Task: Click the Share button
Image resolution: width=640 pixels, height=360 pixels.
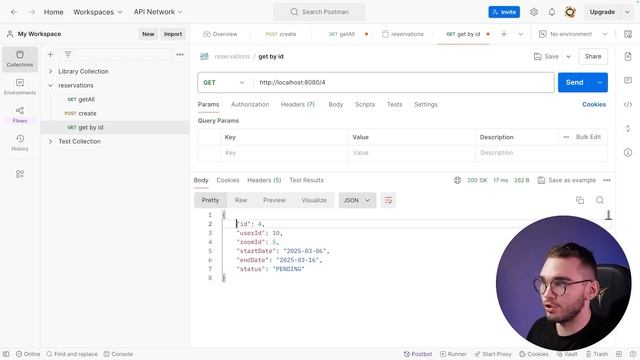Action: [x=593, y=57]
